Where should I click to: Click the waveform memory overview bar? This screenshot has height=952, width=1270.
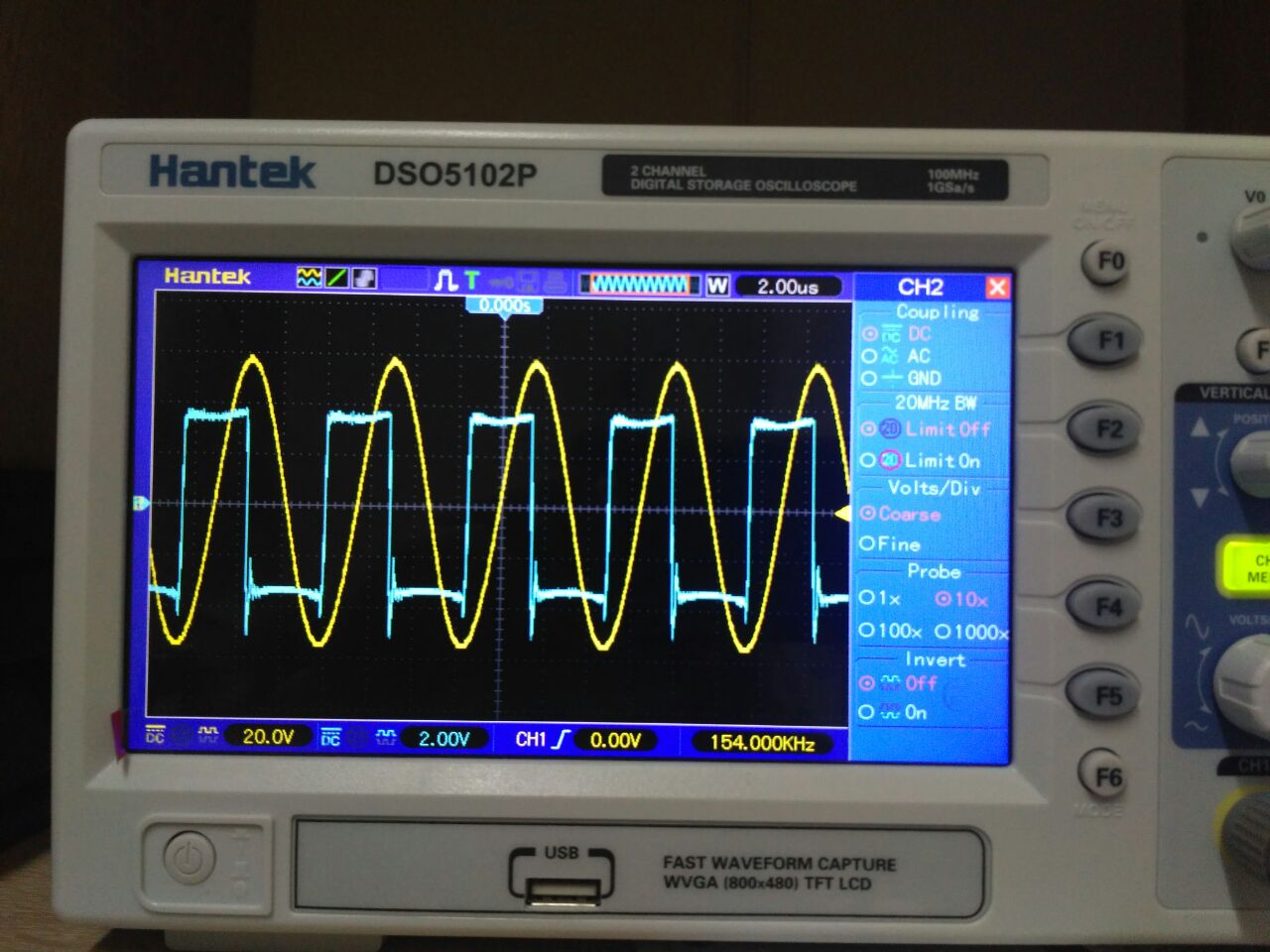pos(639,286)
